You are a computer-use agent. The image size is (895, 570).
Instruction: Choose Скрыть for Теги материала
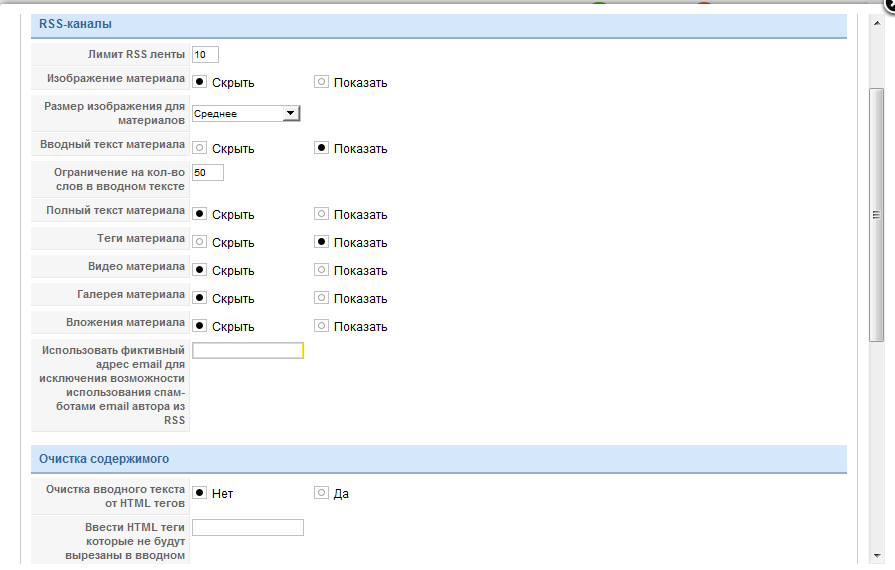199,242
